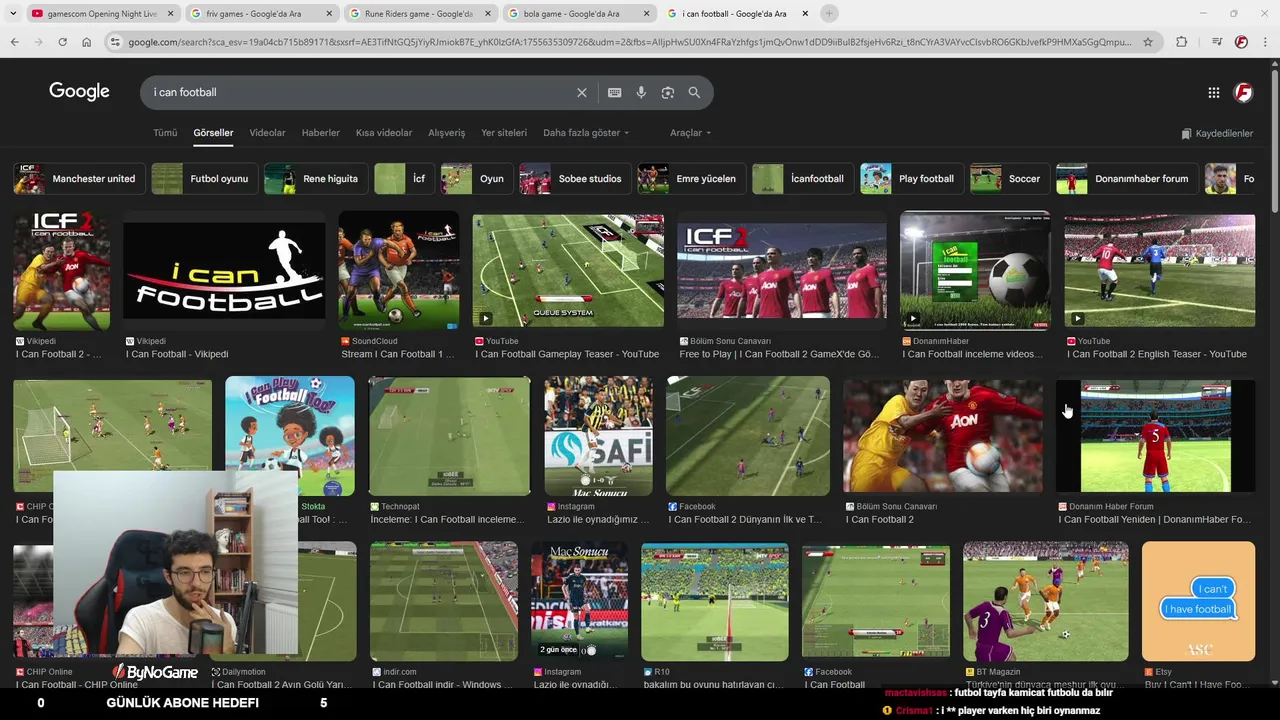The image size is (1280, 720).
Task: Filter by 'Manchester united' chip
Action: pos(79,179)
